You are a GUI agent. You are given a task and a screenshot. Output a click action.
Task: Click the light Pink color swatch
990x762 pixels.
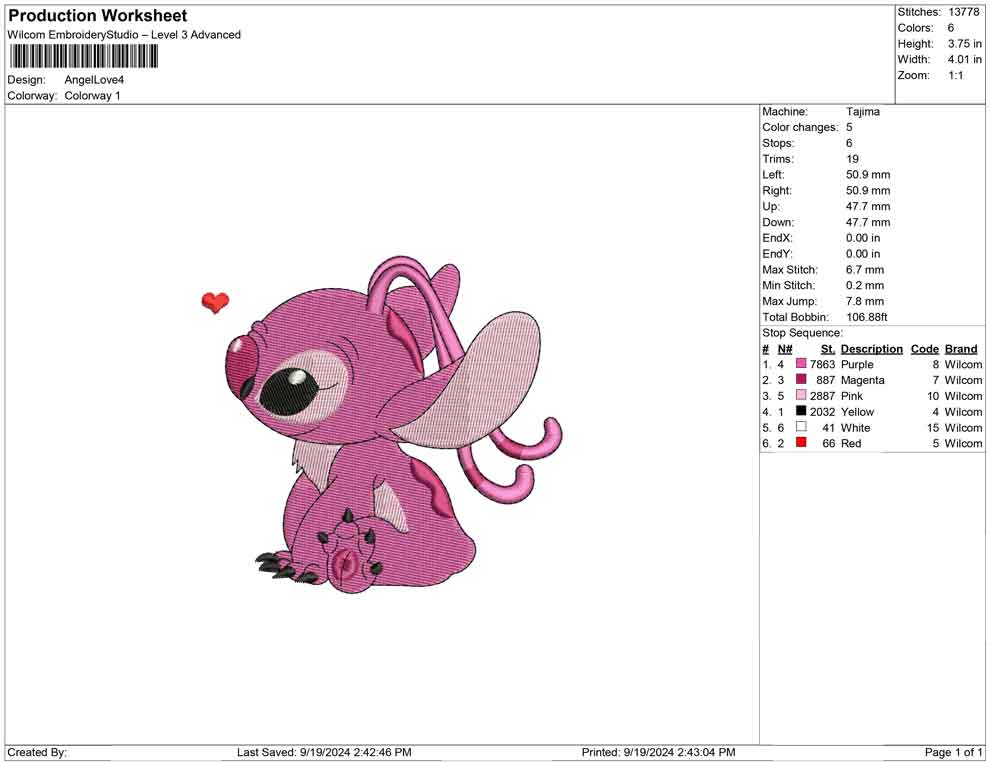click(x=801, y=395)
